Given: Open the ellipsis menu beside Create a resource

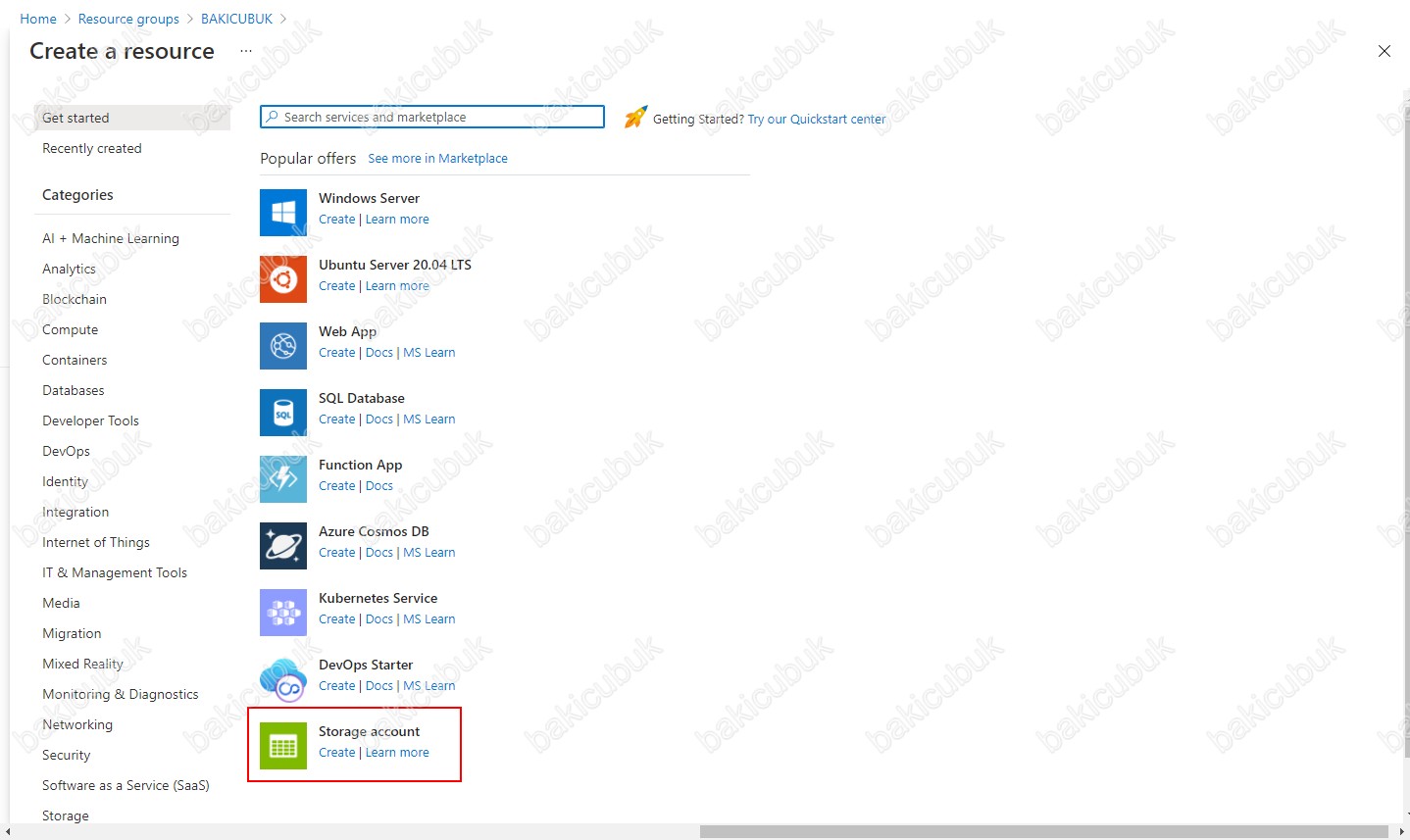Looking at the screenshot, I should [246, 51].
